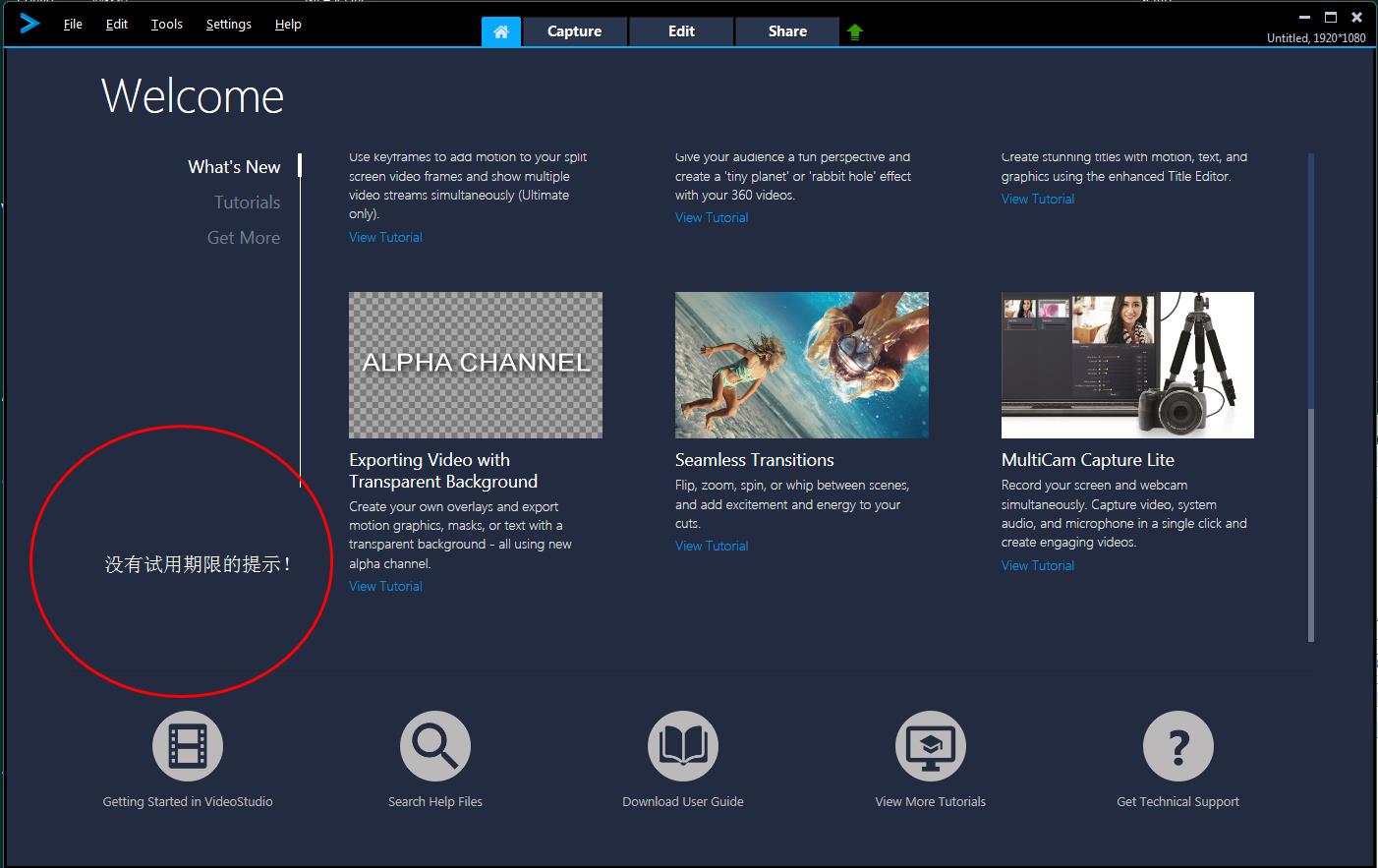Click the VideoStudio logo icon
1378x868 pixels.
coord(29,23)
